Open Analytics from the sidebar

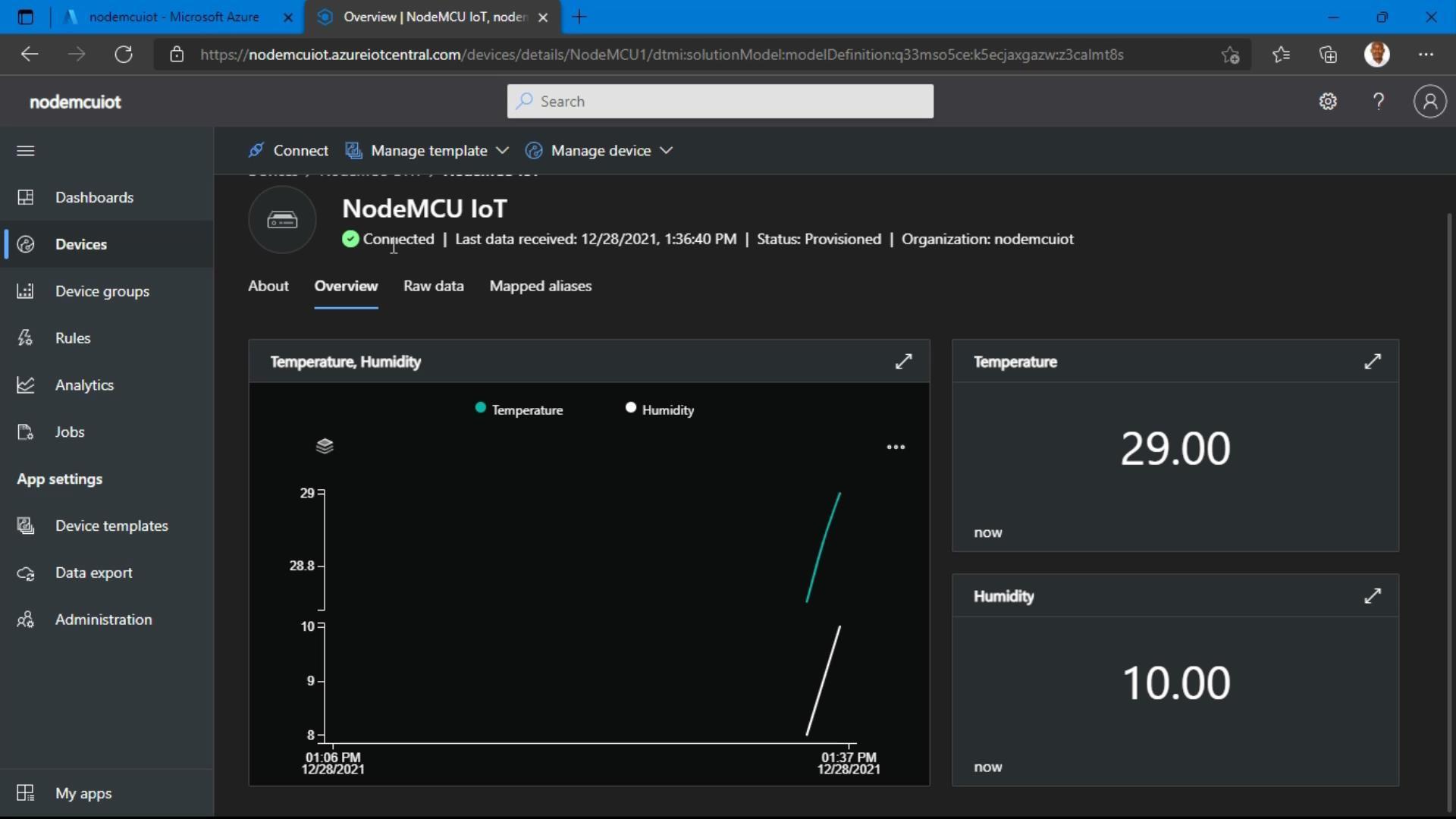click(84, 384)
